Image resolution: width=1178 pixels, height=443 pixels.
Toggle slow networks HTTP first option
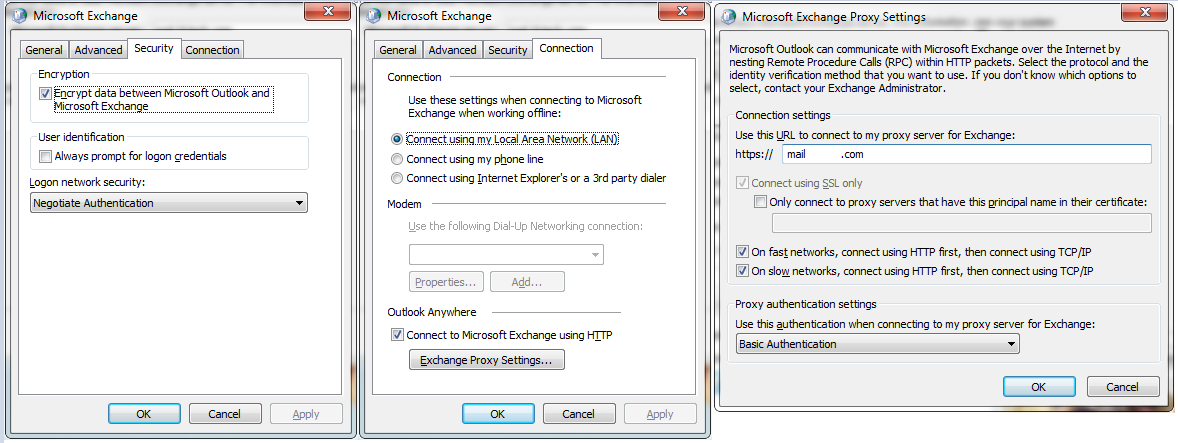(742, 271)
